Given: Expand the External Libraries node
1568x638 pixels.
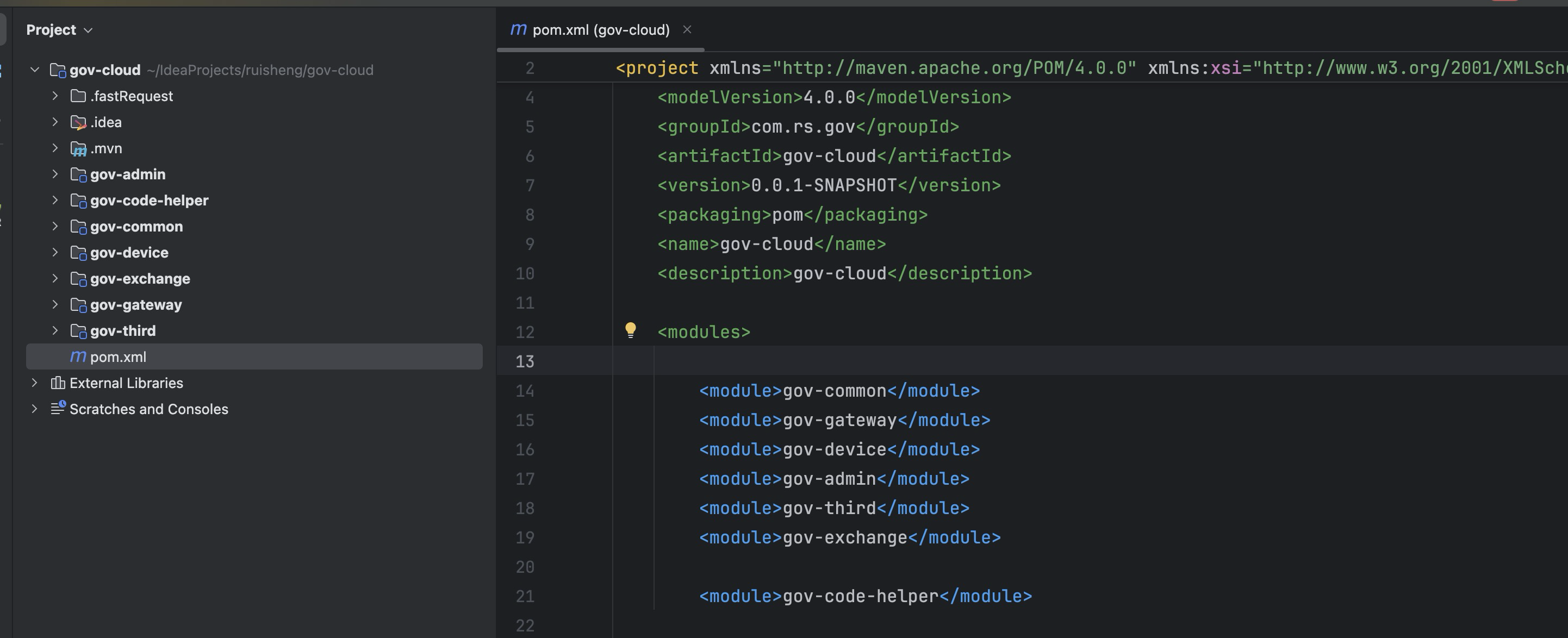Looking at the screenshot, I should pos(35,383).
